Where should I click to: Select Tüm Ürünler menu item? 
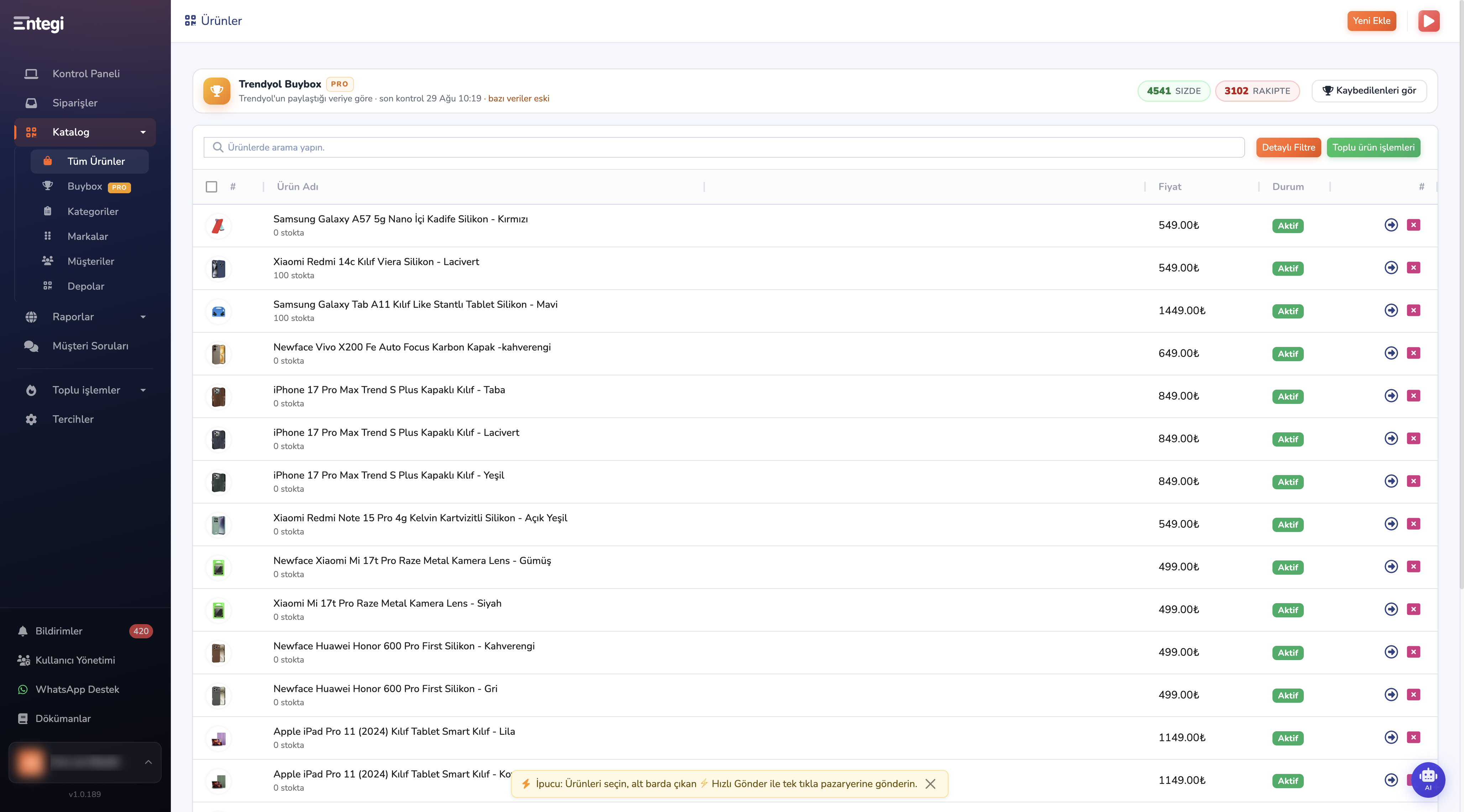coord(90,161)
